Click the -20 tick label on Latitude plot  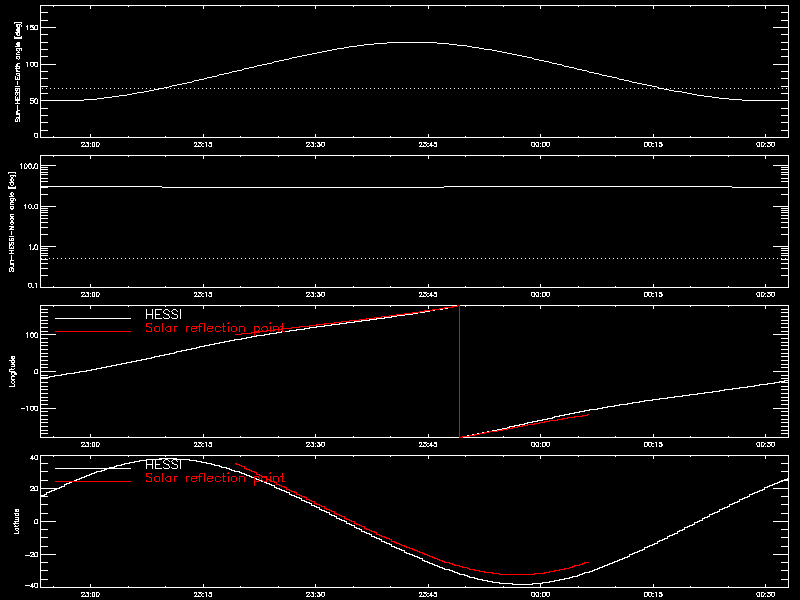[x=32, y=554]
